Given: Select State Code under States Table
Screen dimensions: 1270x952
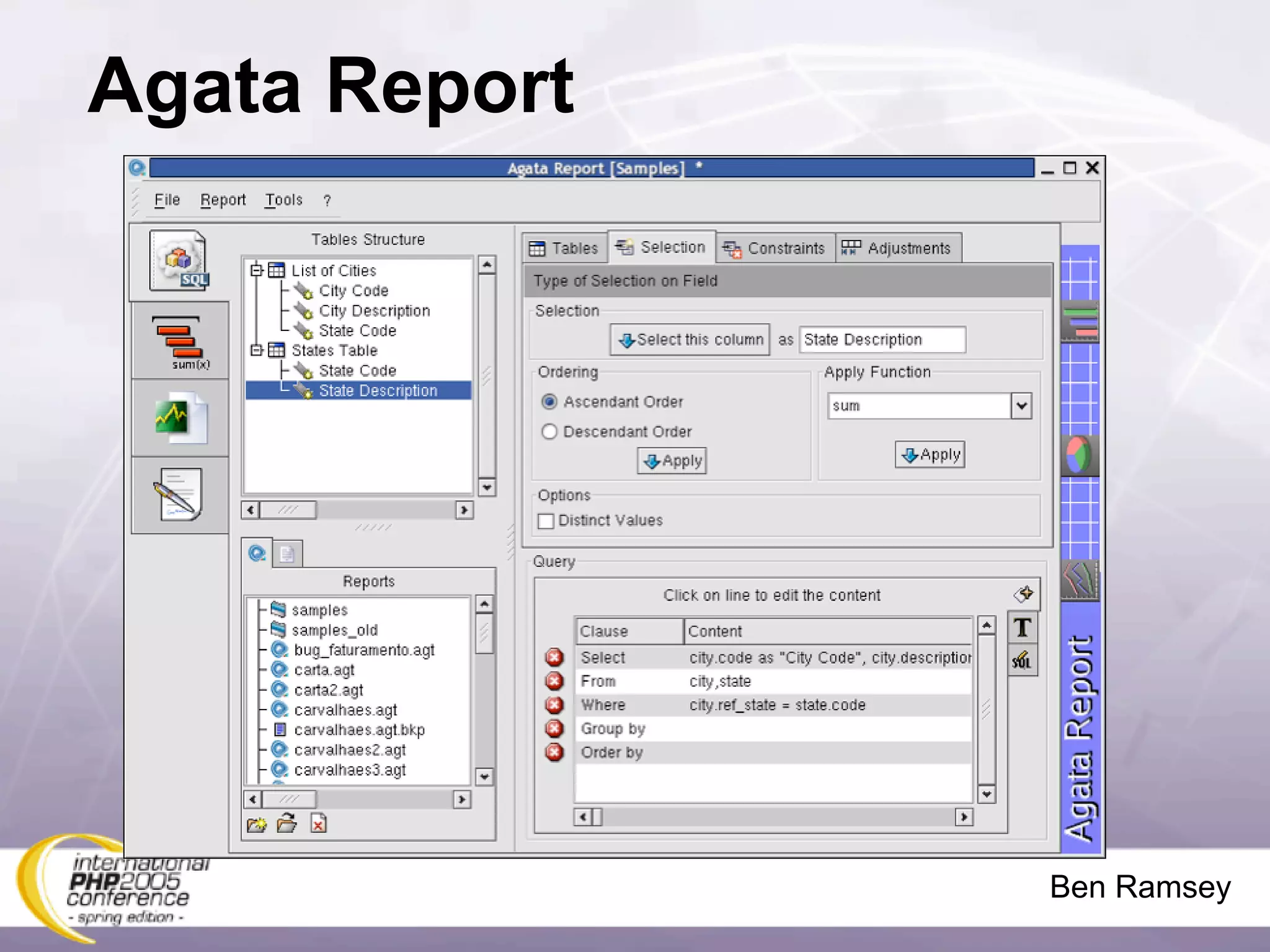Looking at the screenshot, I should [x=357, y=370].
